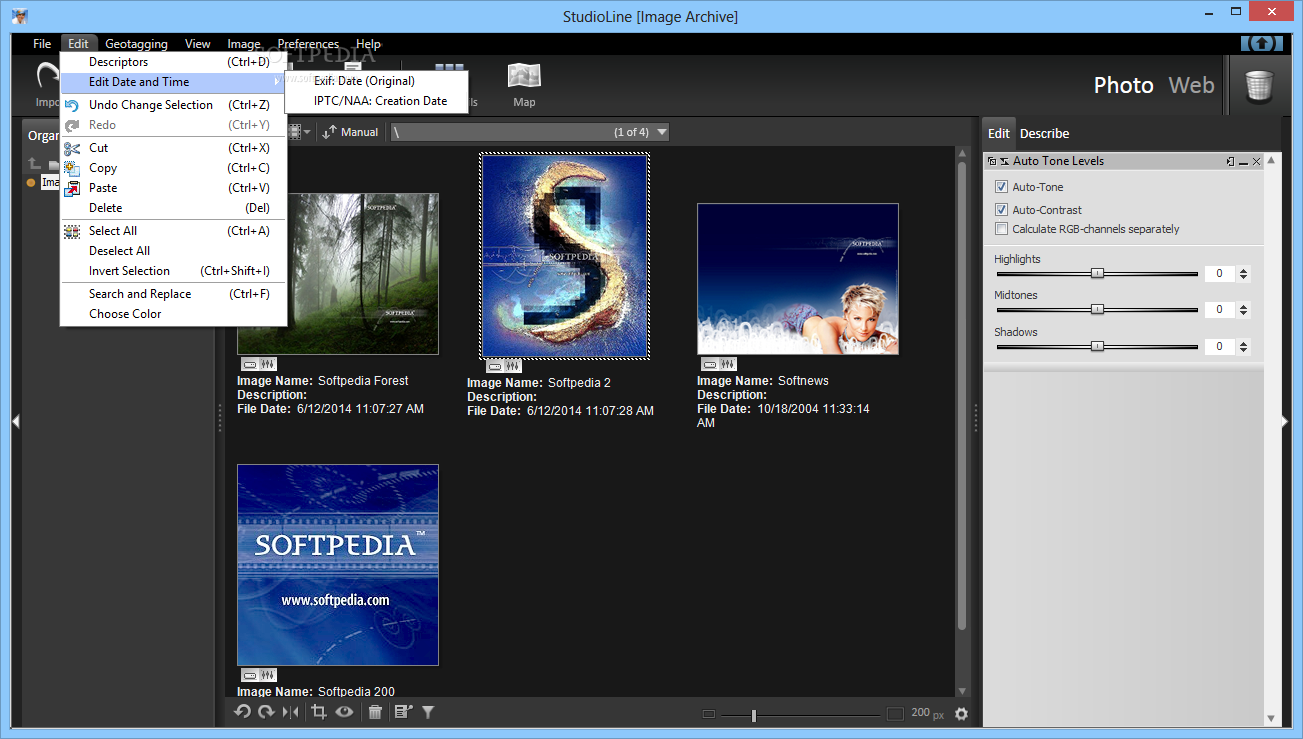Open the Trash bin icon
The image size is (1303, 739).
1259,85
